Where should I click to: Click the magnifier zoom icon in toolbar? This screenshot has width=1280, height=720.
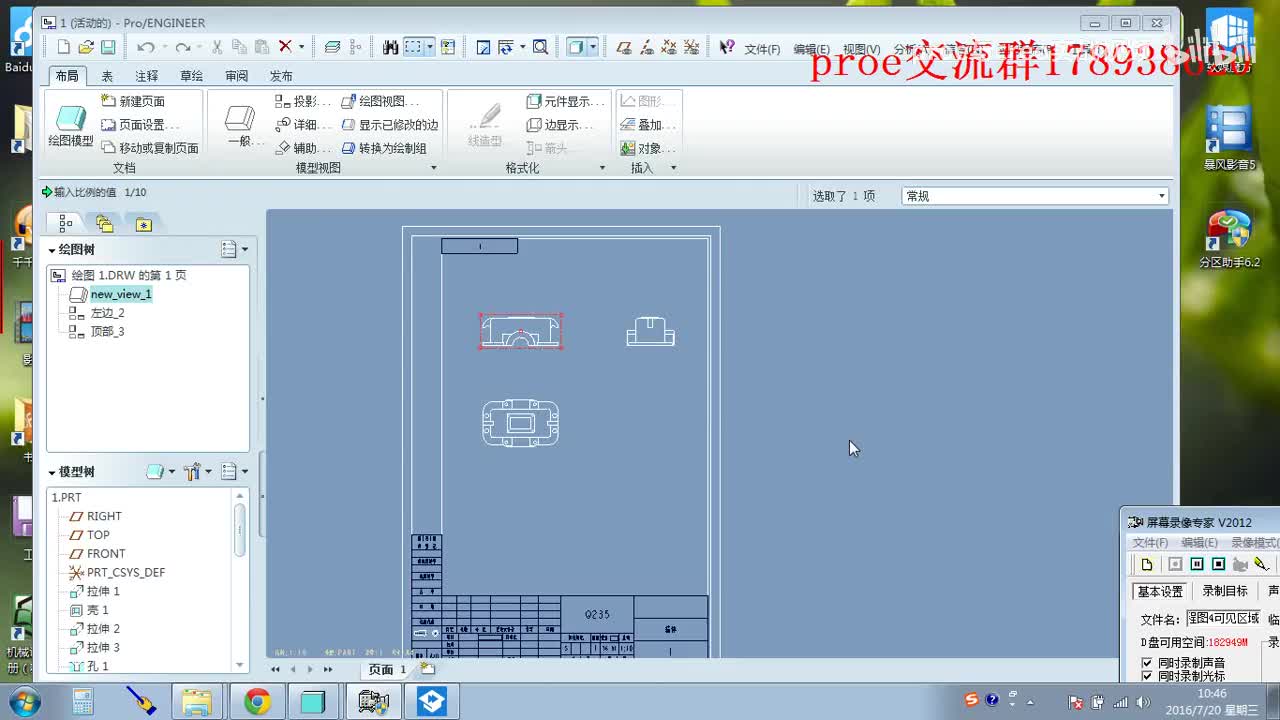(x=540, y=47)
